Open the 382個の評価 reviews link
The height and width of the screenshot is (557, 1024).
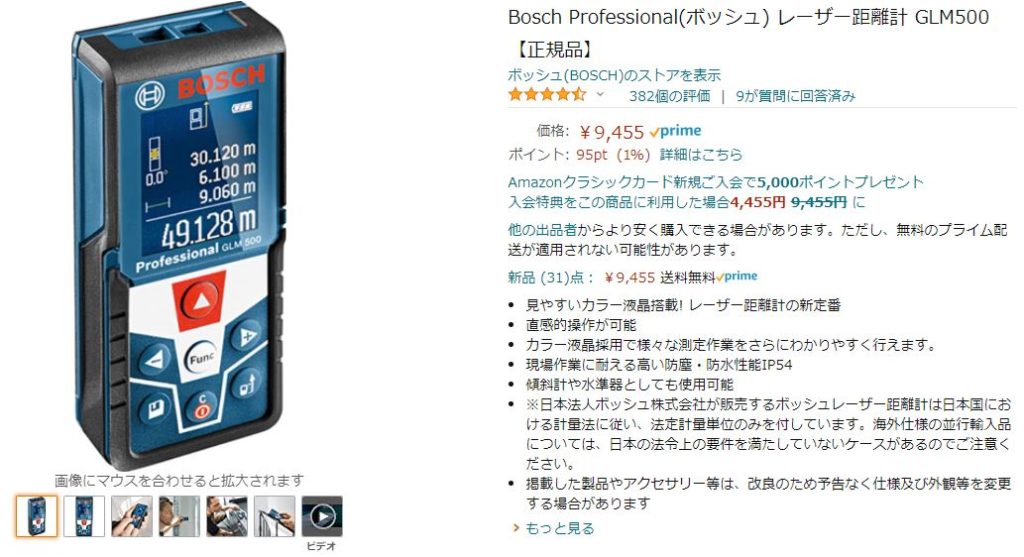[x=669, y=96]
